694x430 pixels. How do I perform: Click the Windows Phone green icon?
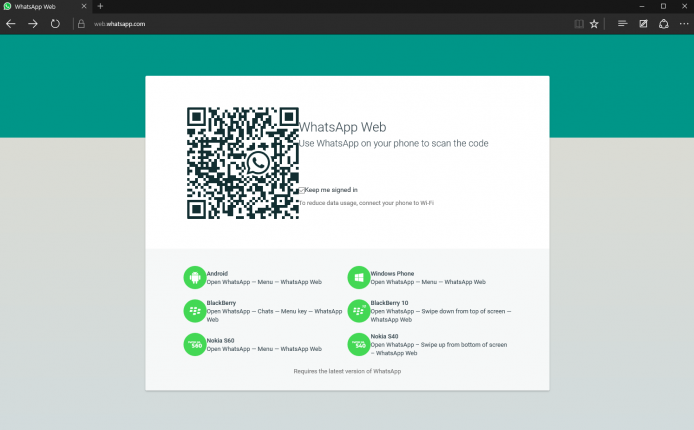point(359,277)
